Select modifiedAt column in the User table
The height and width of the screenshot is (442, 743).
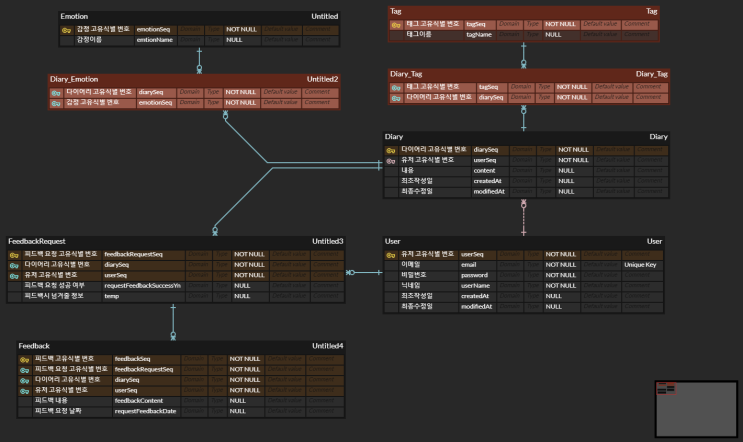click(476, 307)
